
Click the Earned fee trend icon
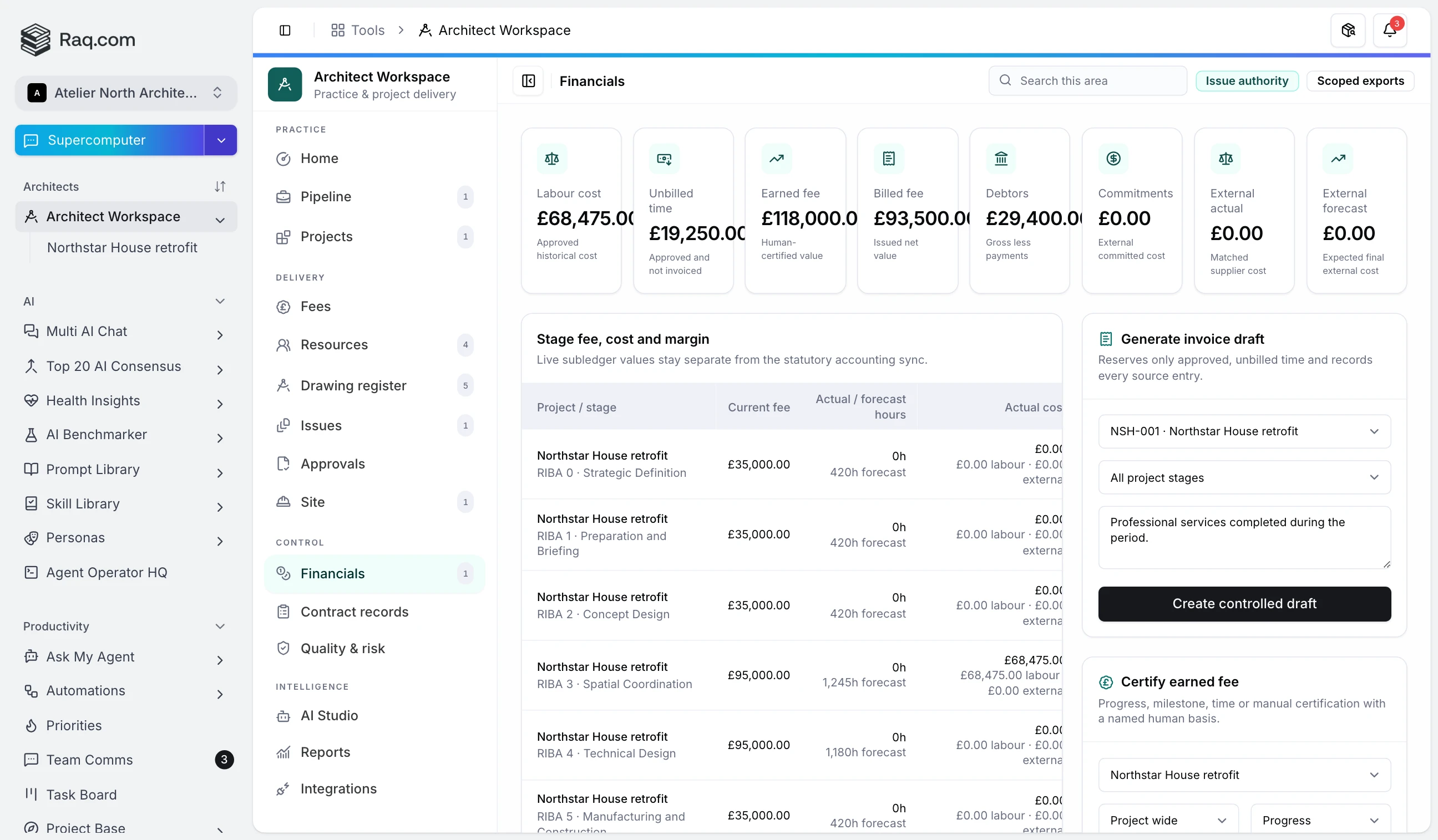coord(776,159)
